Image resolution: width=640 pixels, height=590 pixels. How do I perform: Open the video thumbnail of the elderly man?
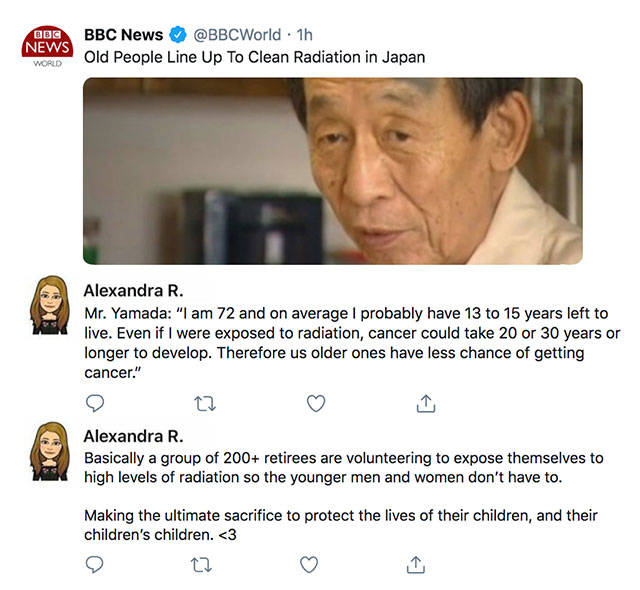[332, 171]
